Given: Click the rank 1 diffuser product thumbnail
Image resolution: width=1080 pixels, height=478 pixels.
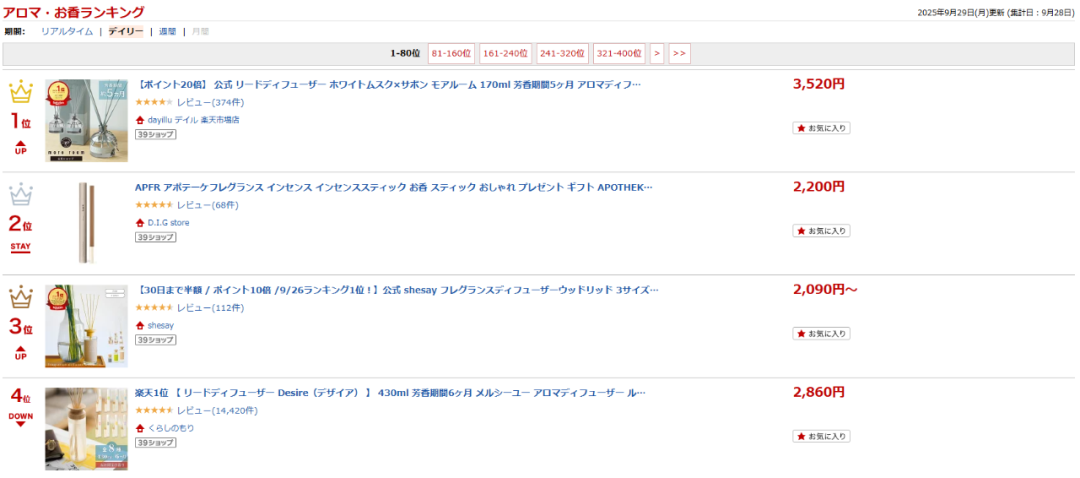Looking at the screenshot, I should click(x=86, y=120).
